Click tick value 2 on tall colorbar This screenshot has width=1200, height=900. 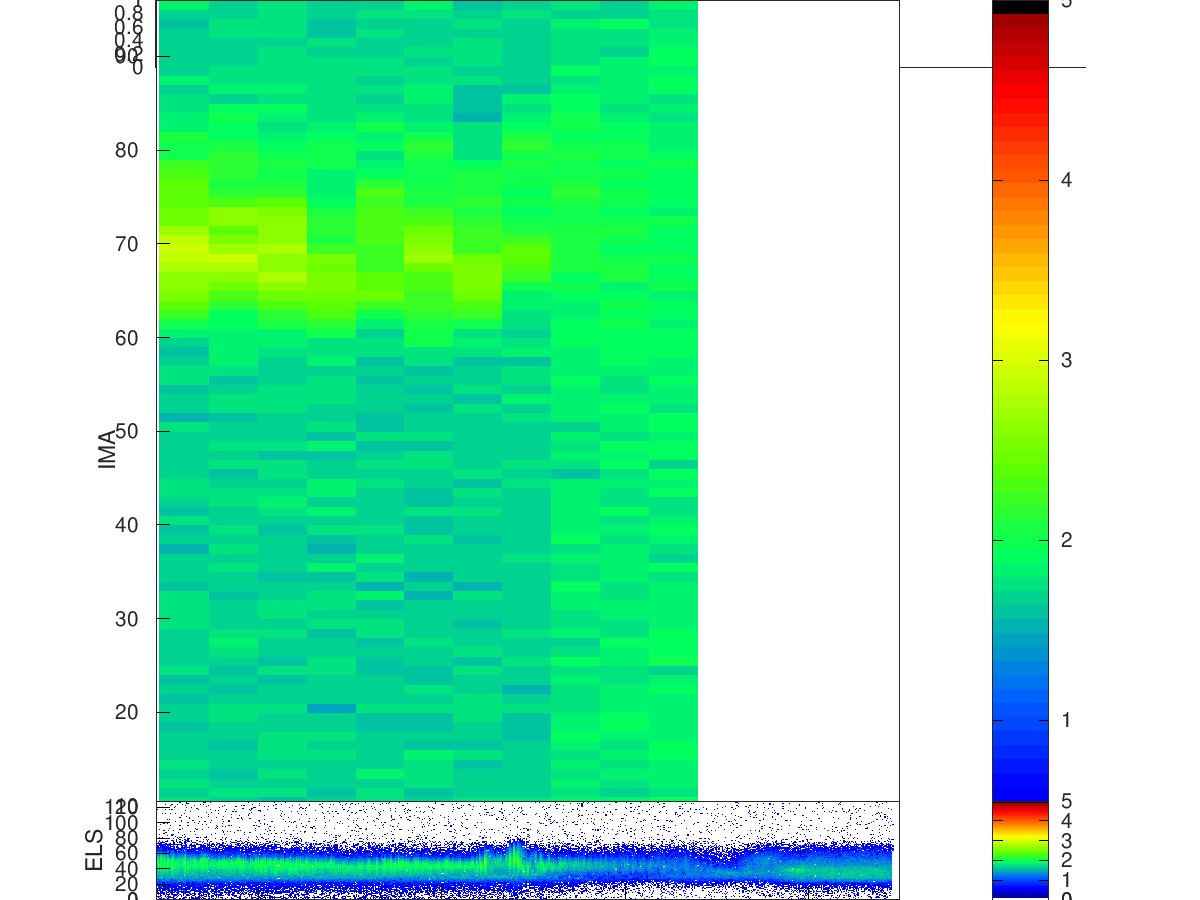click(1067, 540)
